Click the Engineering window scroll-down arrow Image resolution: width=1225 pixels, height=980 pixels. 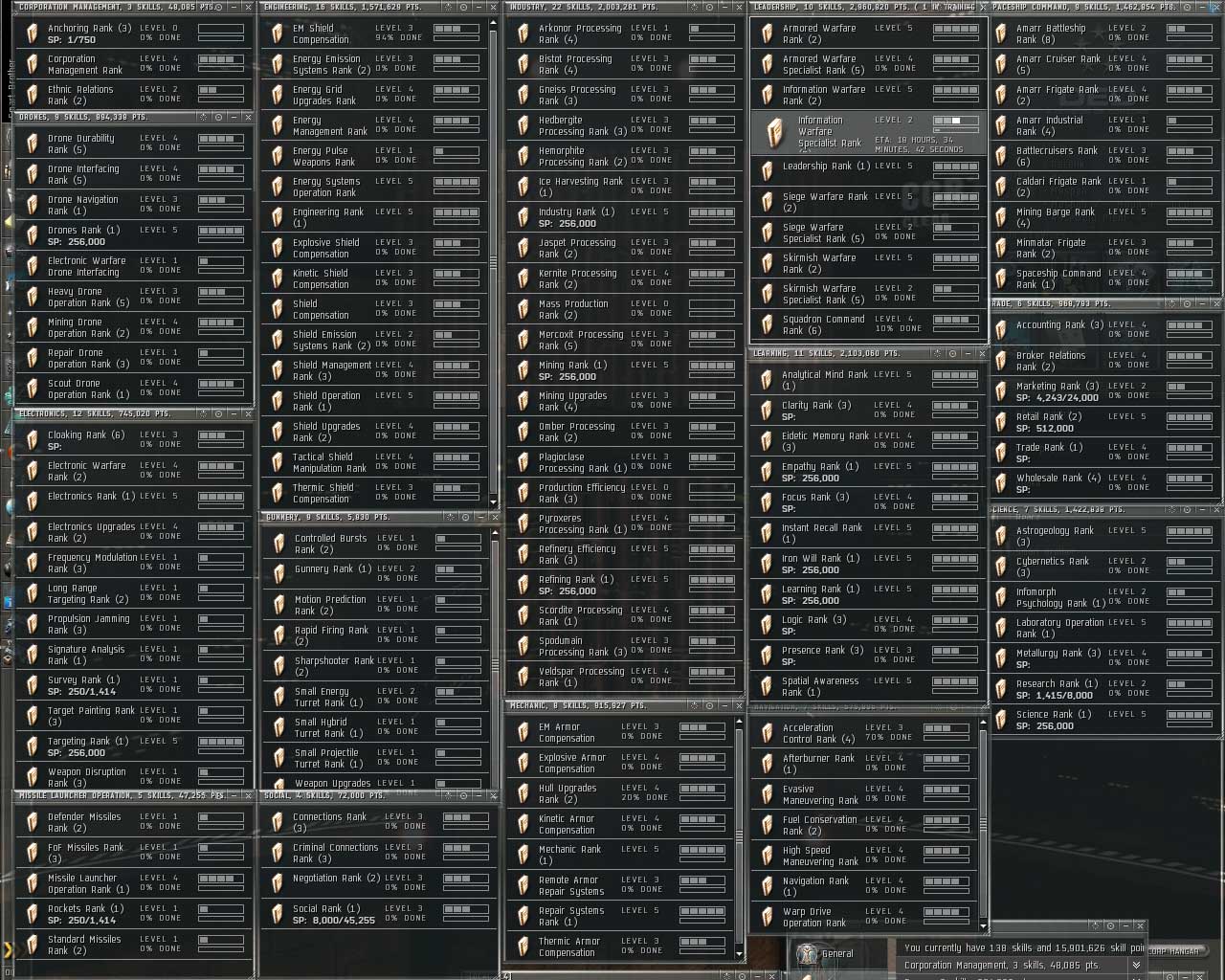[x=494, y=501]
